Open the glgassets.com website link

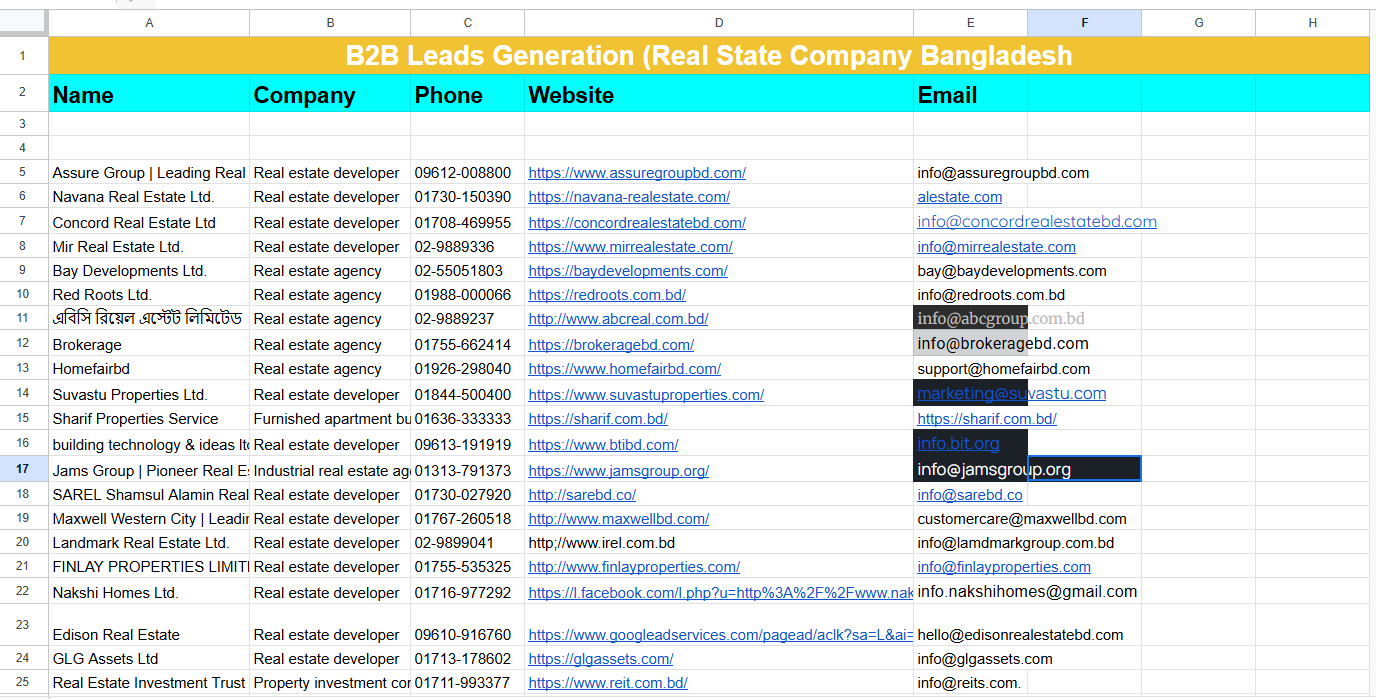click(x=601, y=659)
